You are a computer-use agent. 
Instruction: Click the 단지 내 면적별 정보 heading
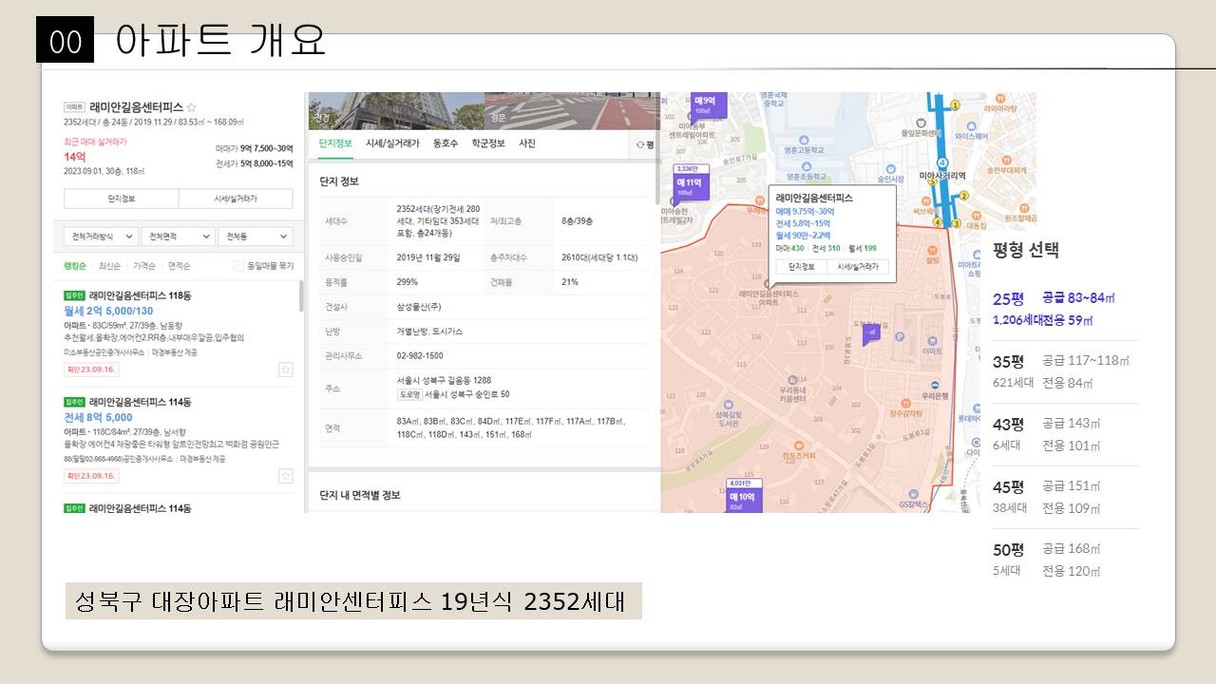click(x=360, y=495)
